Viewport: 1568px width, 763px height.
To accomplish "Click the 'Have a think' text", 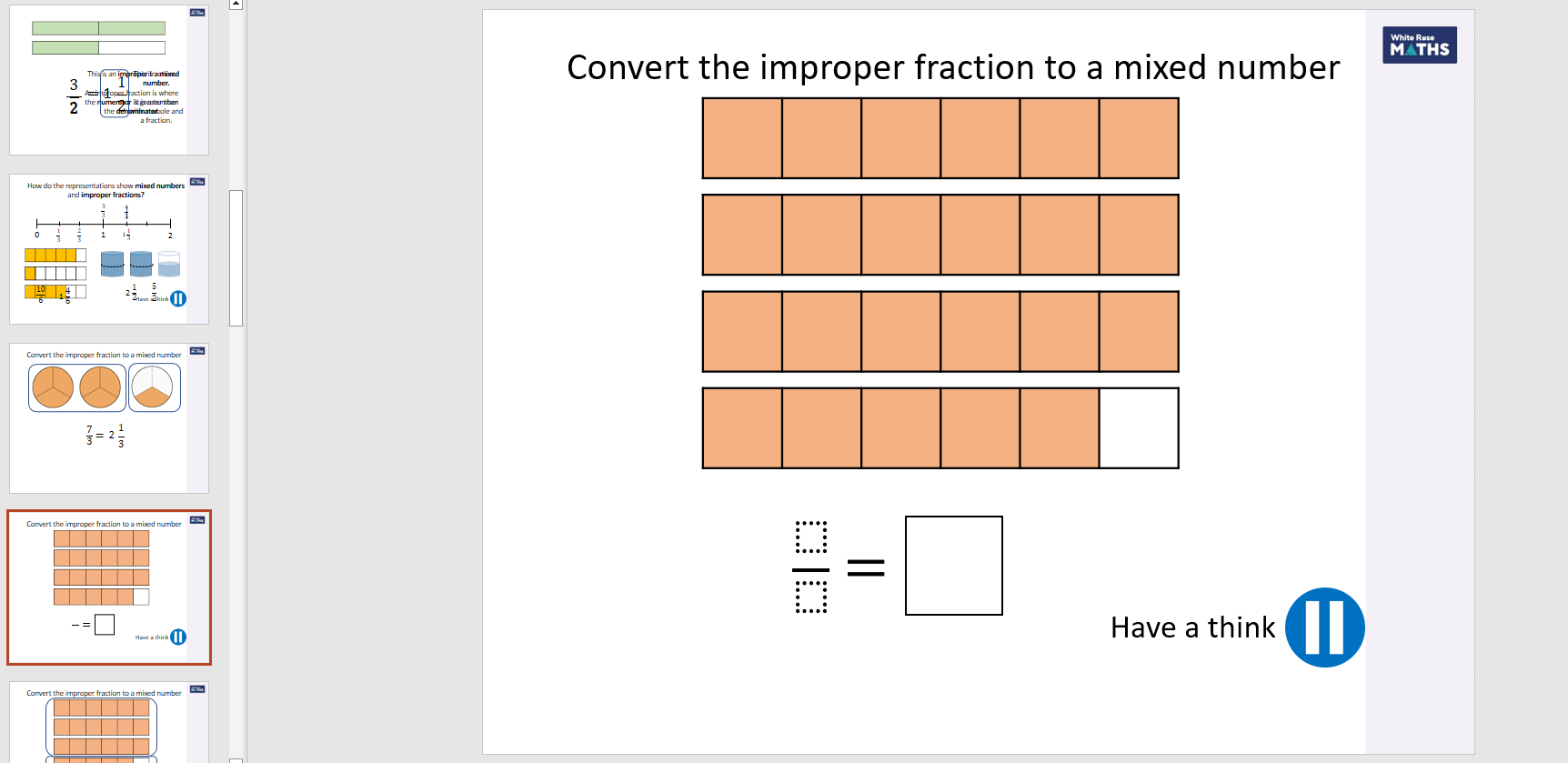I will click(1192, 627).
